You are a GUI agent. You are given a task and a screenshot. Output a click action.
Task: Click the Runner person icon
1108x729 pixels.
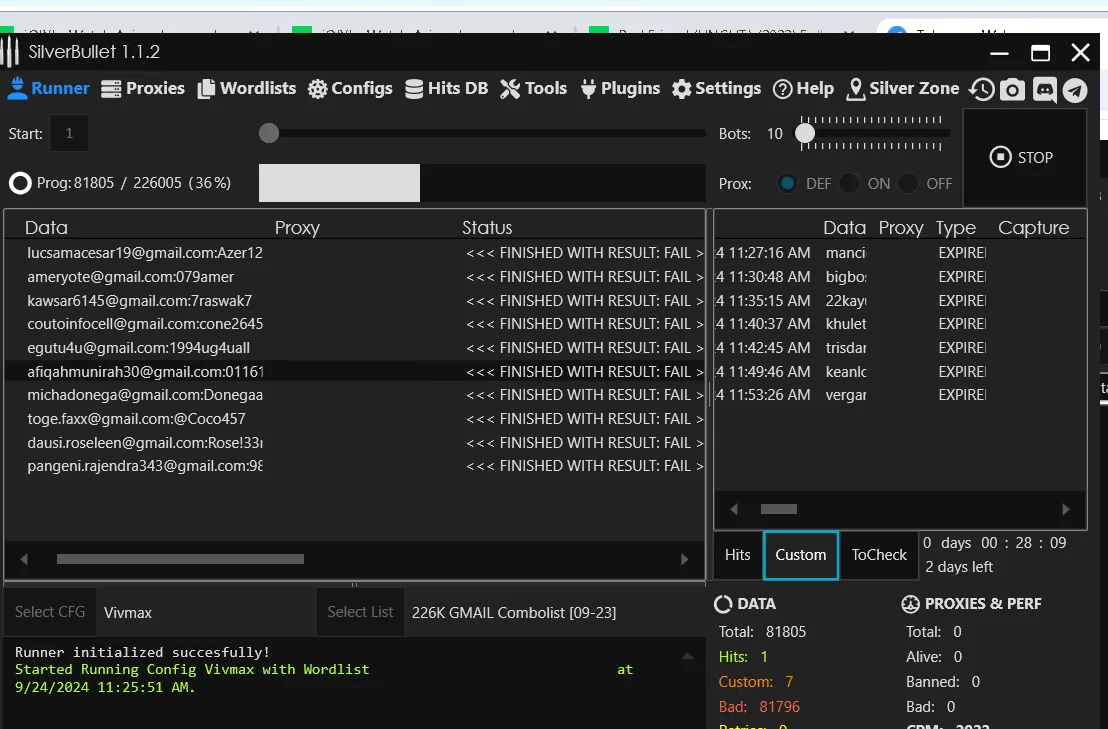point(18,88)
